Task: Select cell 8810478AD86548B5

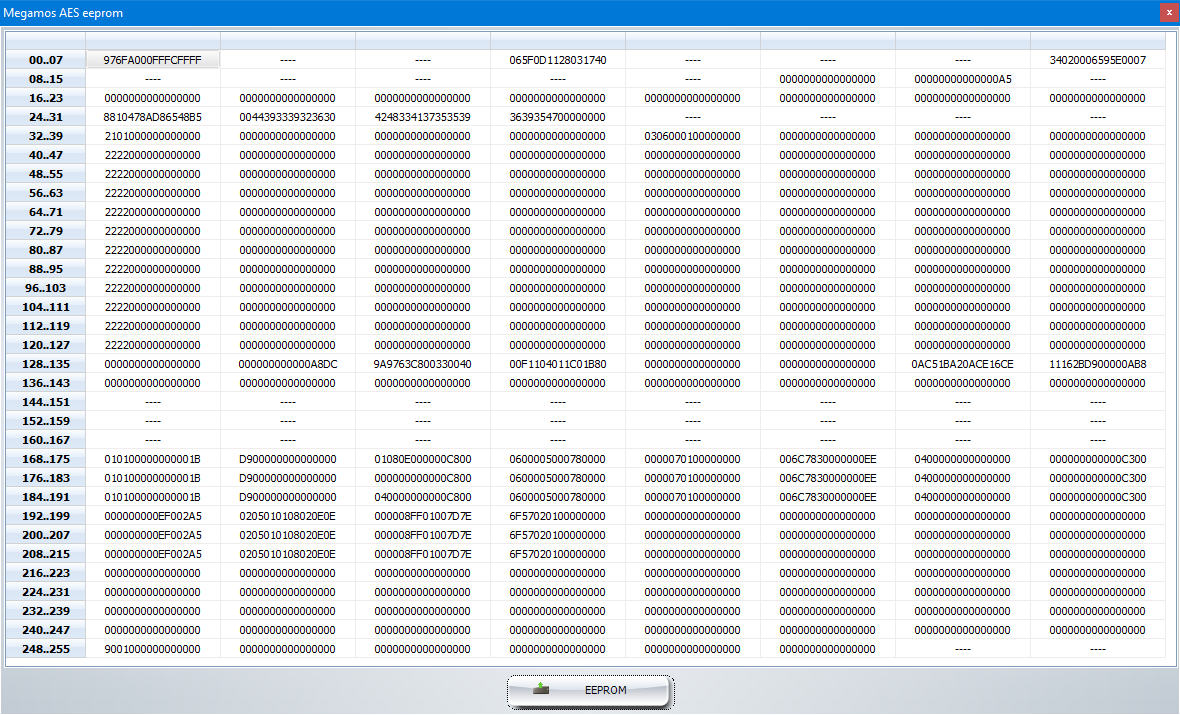Action: tap(153, 117)
